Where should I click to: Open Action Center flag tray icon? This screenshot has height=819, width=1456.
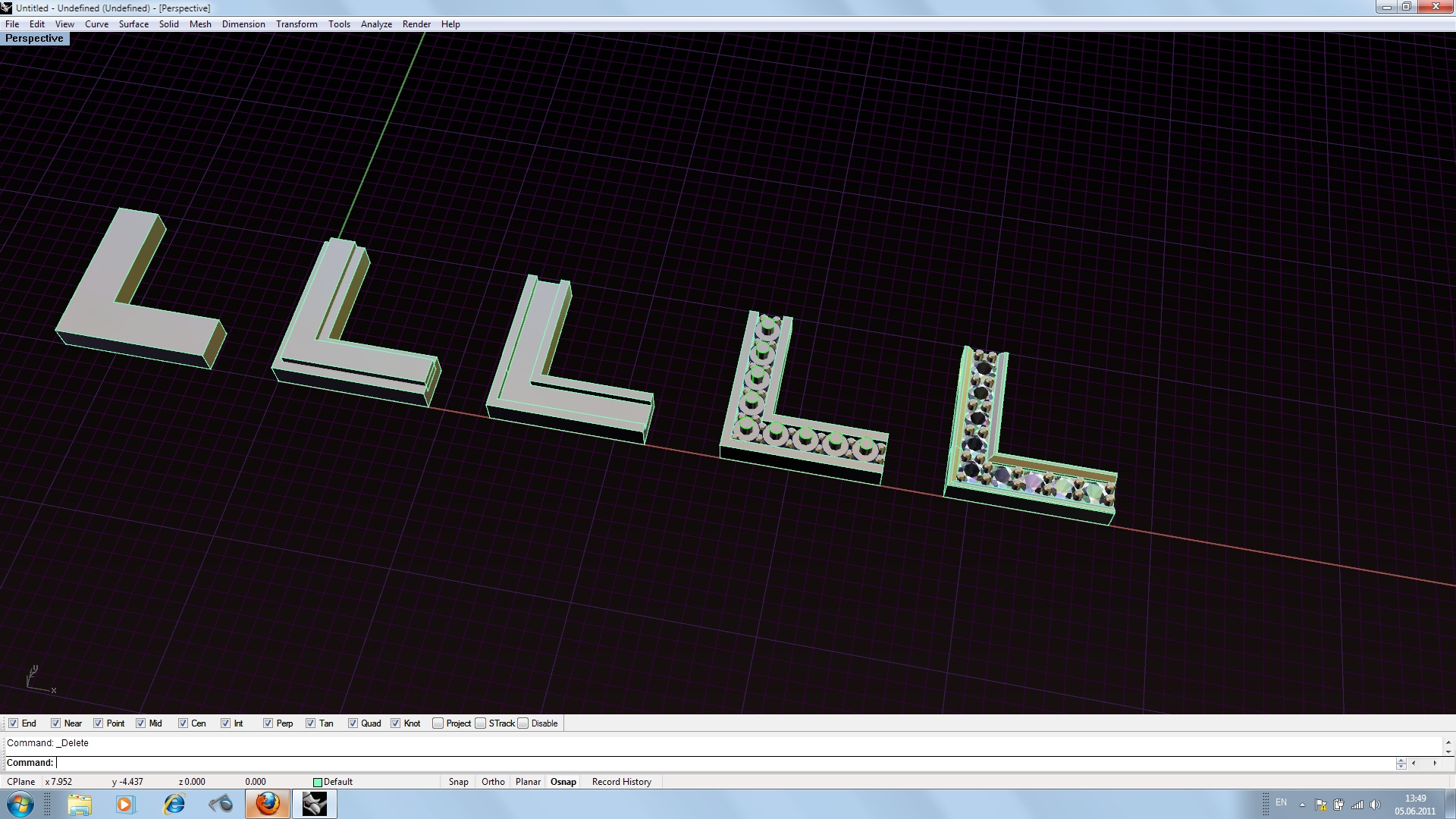pyautogui.click(x=1320, y=805)
